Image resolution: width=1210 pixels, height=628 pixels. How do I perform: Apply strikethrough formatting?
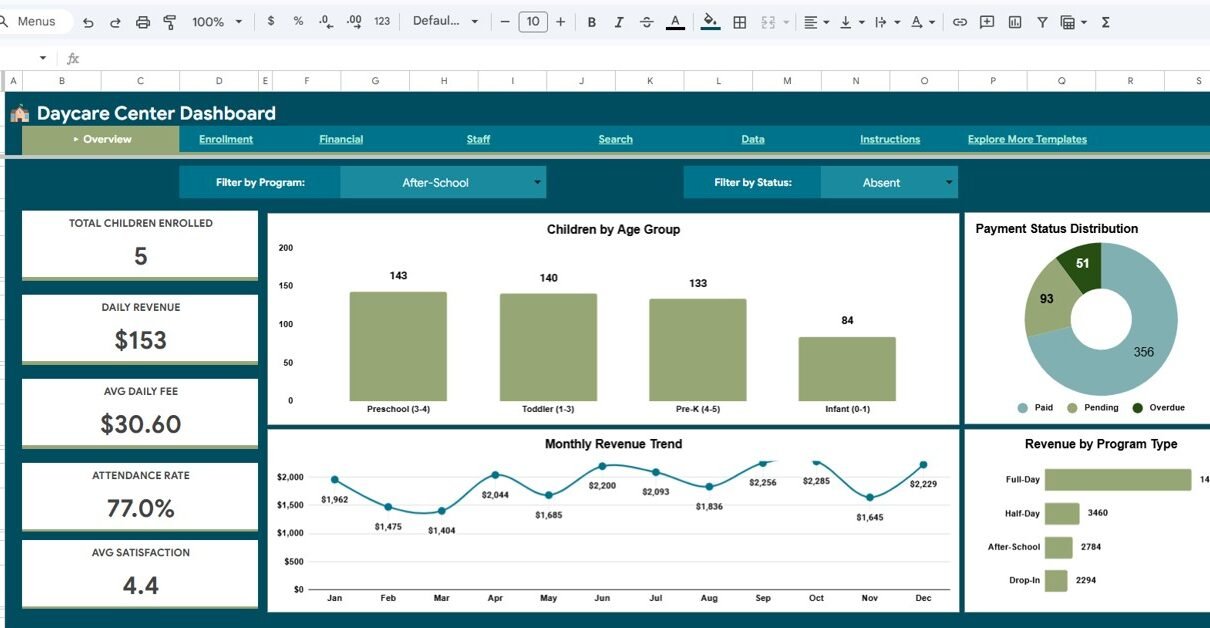click(646, 22)
